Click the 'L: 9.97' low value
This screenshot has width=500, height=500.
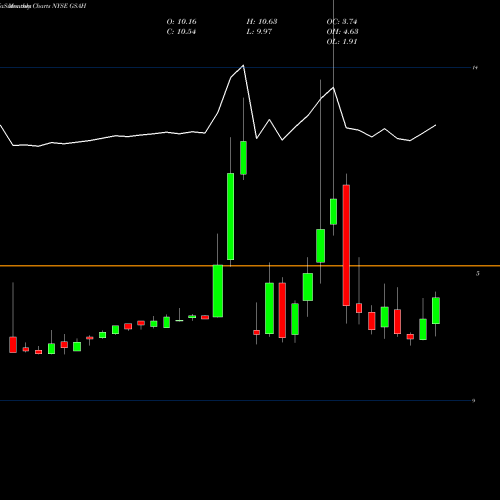tap(259, 32)
